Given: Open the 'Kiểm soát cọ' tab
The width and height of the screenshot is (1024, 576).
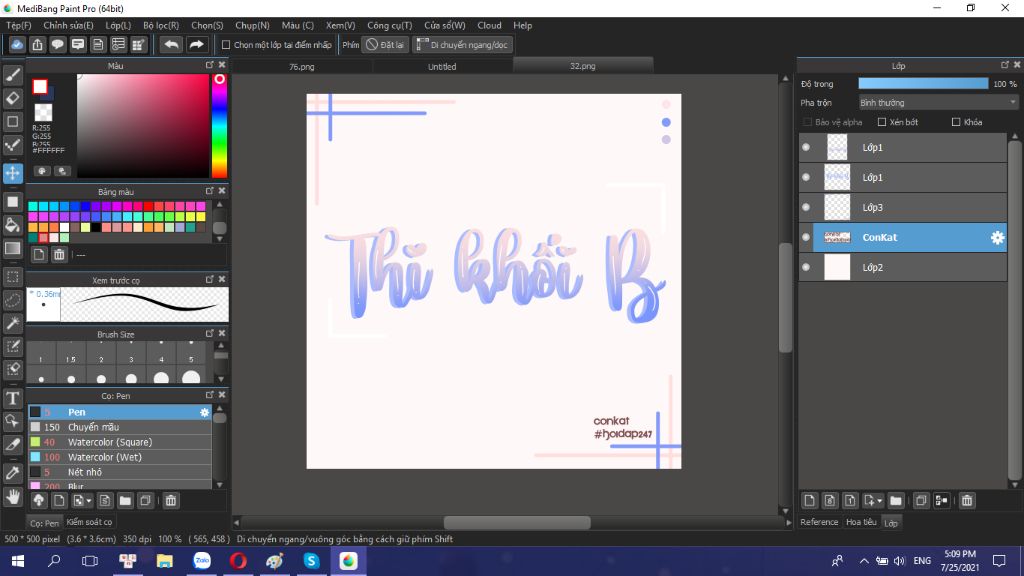Looking at the screenshot, I should (x=89, y=522).
